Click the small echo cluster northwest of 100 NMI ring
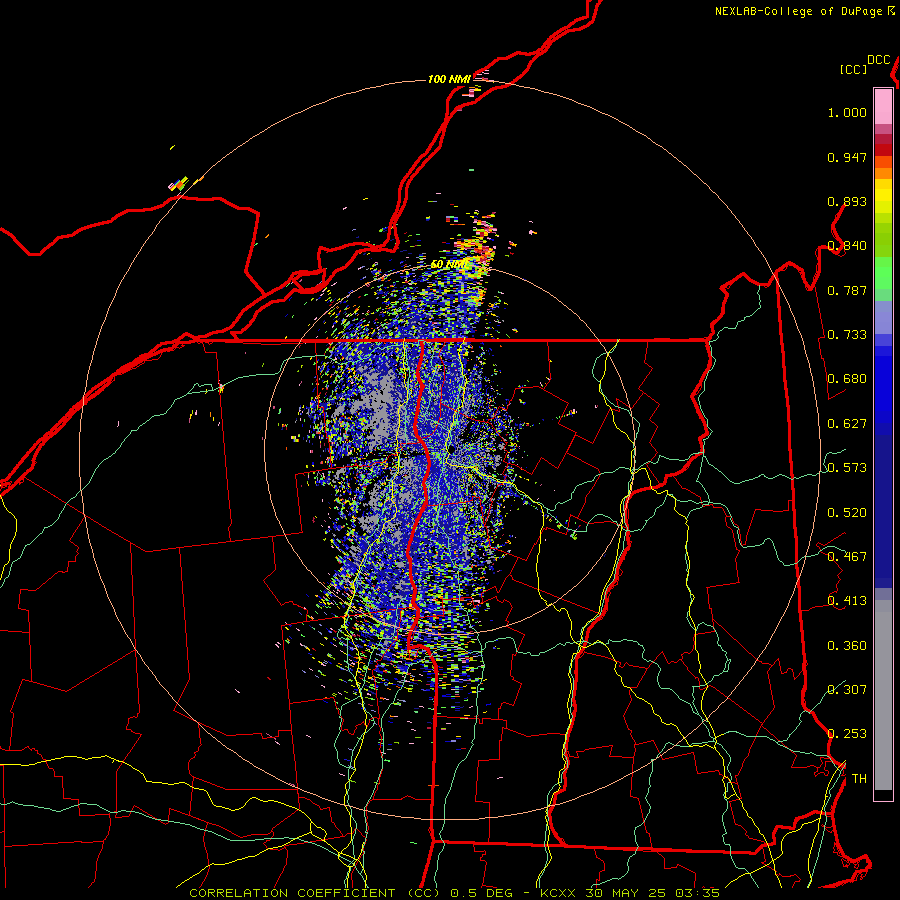The width and height of the screenshot is (900, 900). click(x=179, y=184)
